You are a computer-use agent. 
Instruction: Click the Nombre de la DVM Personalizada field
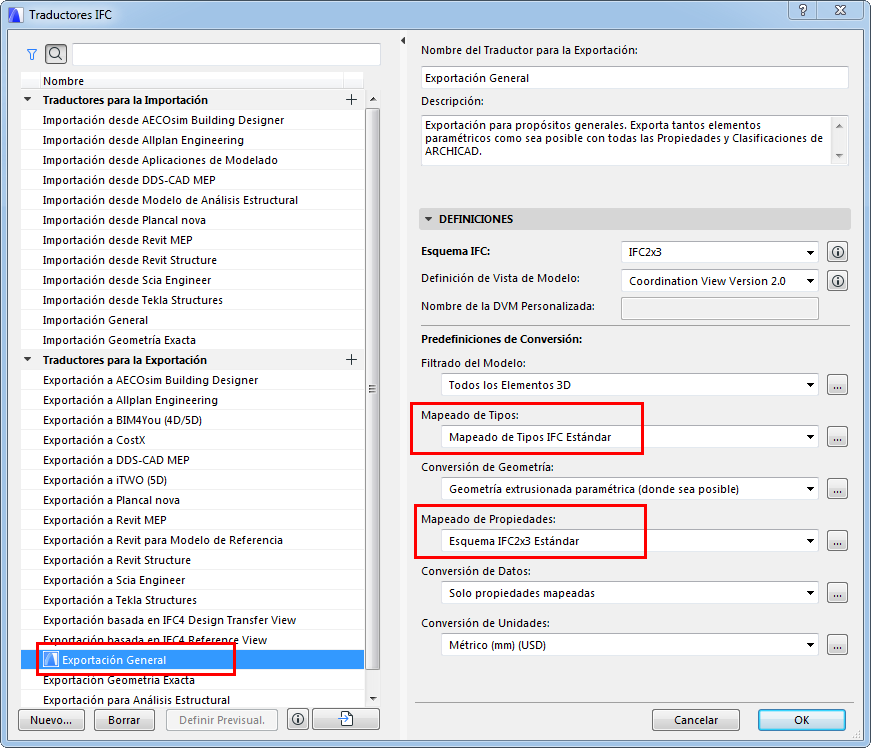(719, 308)
